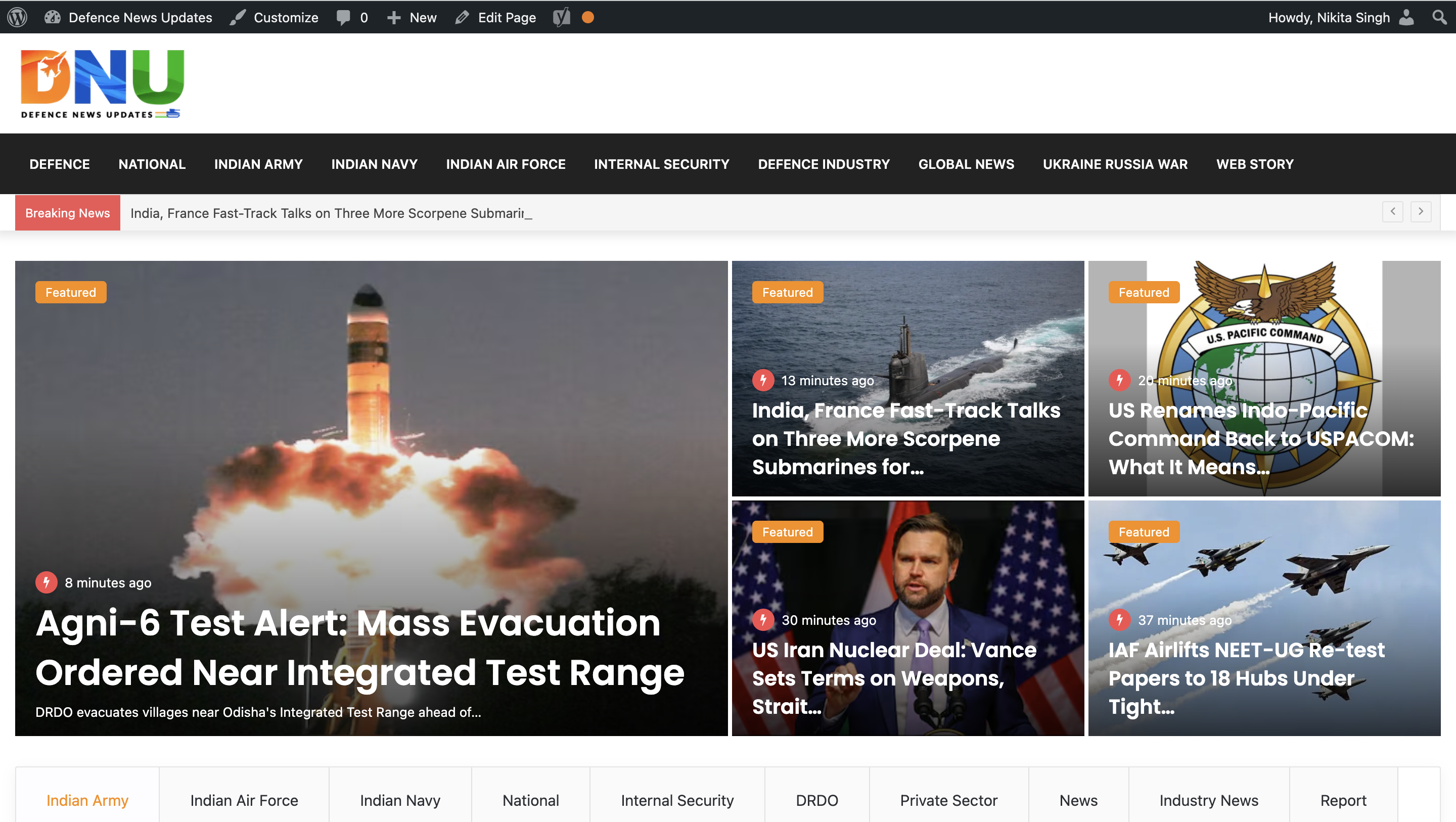Image resolution: width=1456 pixels, height=822 pixels.
Task: Select GLOBAL NEWS menu item
Action: pos(967,164)
